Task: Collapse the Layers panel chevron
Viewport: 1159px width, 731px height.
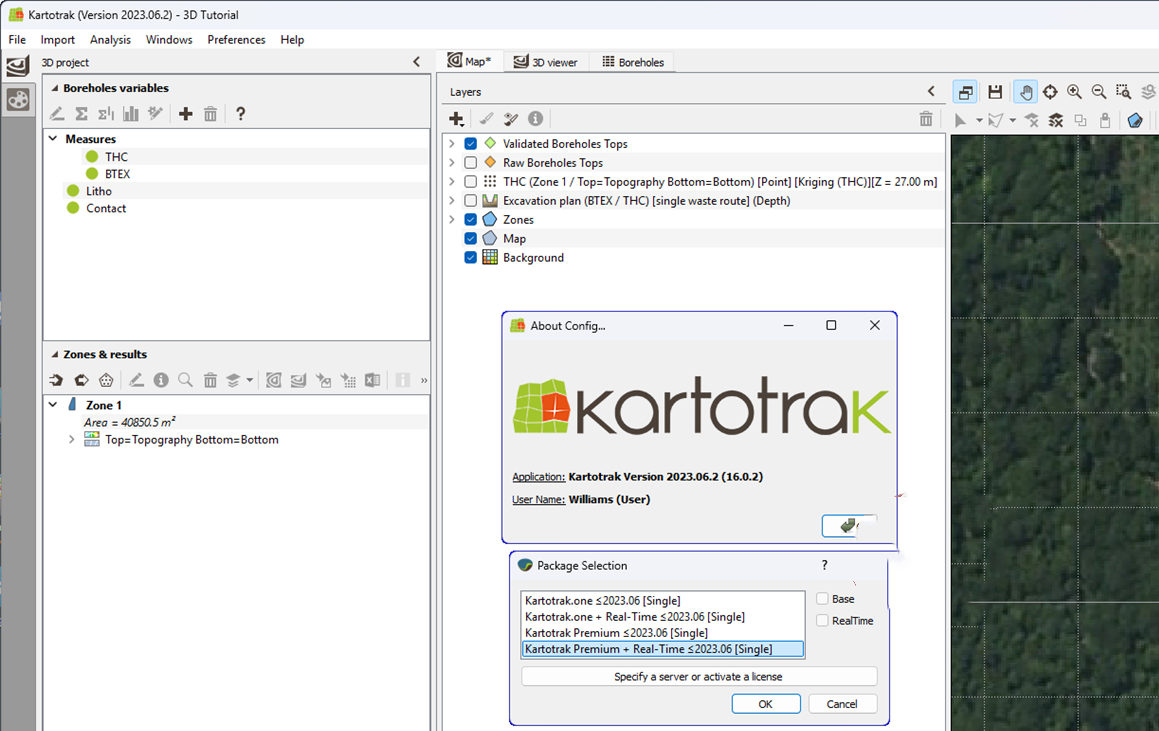Action: tap(931, 92)
